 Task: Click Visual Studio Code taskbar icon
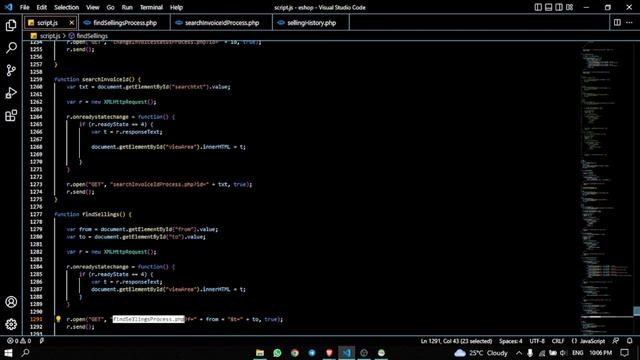(x=347, y=353)
